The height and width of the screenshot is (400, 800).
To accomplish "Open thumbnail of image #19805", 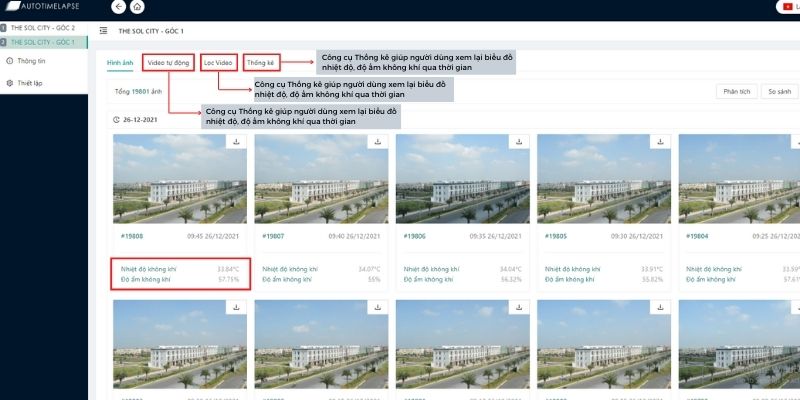I will (604, 179).
